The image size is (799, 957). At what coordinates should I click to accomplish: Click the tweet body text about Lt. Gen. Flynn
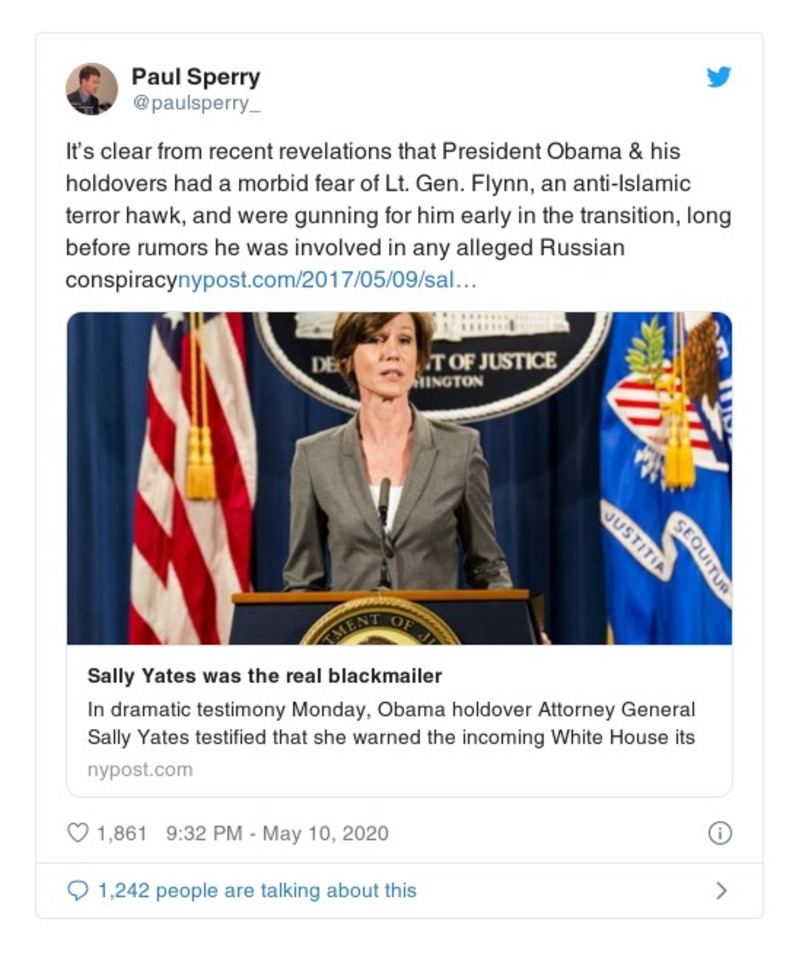[398, 216]
